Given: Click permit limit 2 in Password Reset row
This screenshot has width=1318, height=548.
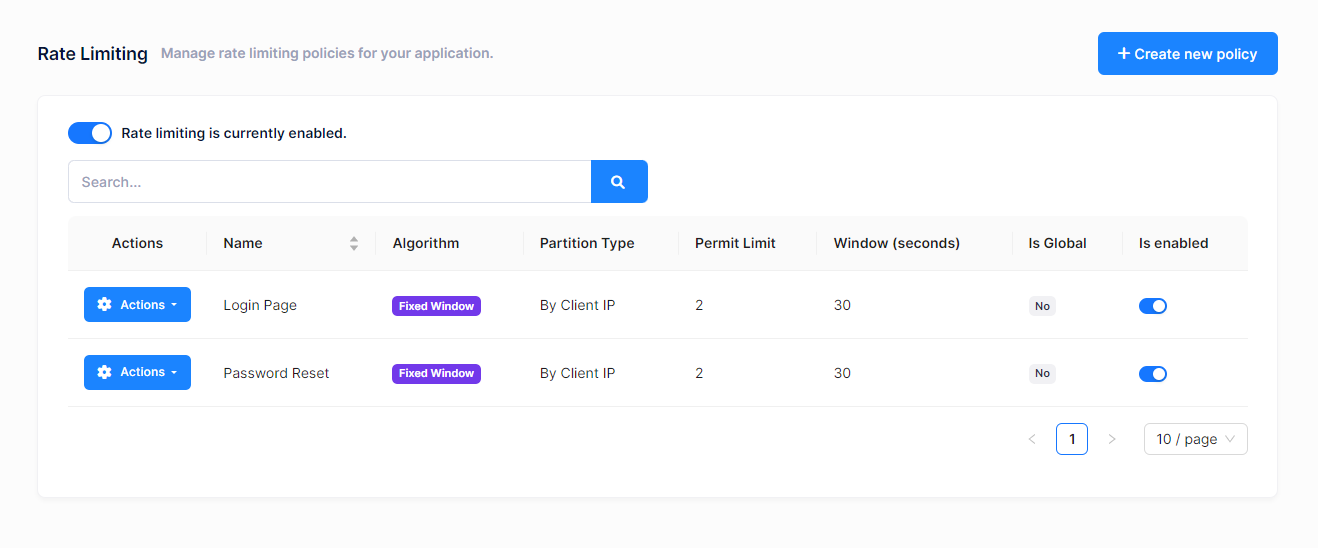Looking at the screenshot, I should coord(699,373).
